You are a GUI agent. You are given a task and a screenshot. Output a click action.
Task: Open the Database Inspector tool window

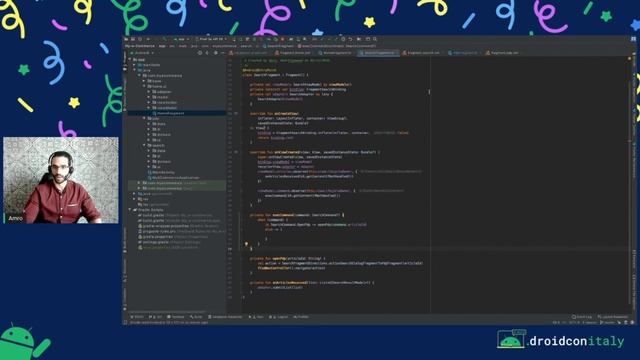point(225,317)
